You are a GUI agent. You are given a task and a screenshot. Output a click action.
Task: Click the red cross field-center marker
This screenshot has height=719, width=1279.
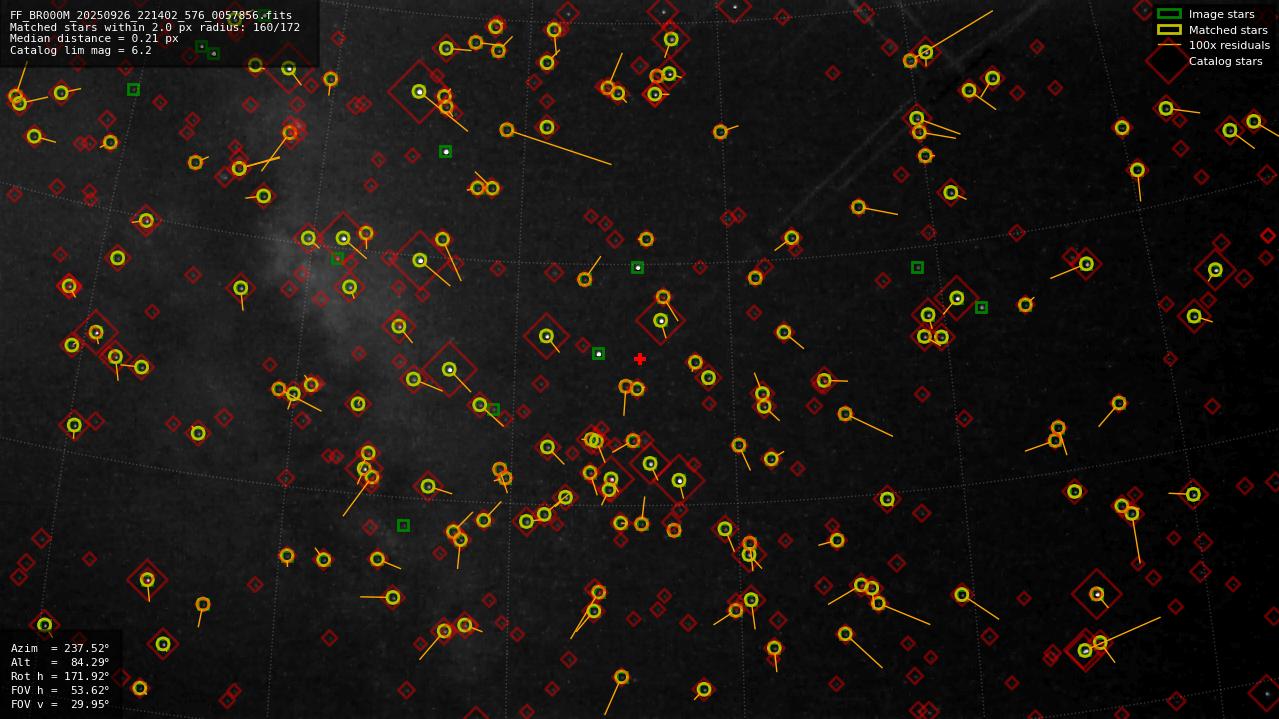click(640, 359)
